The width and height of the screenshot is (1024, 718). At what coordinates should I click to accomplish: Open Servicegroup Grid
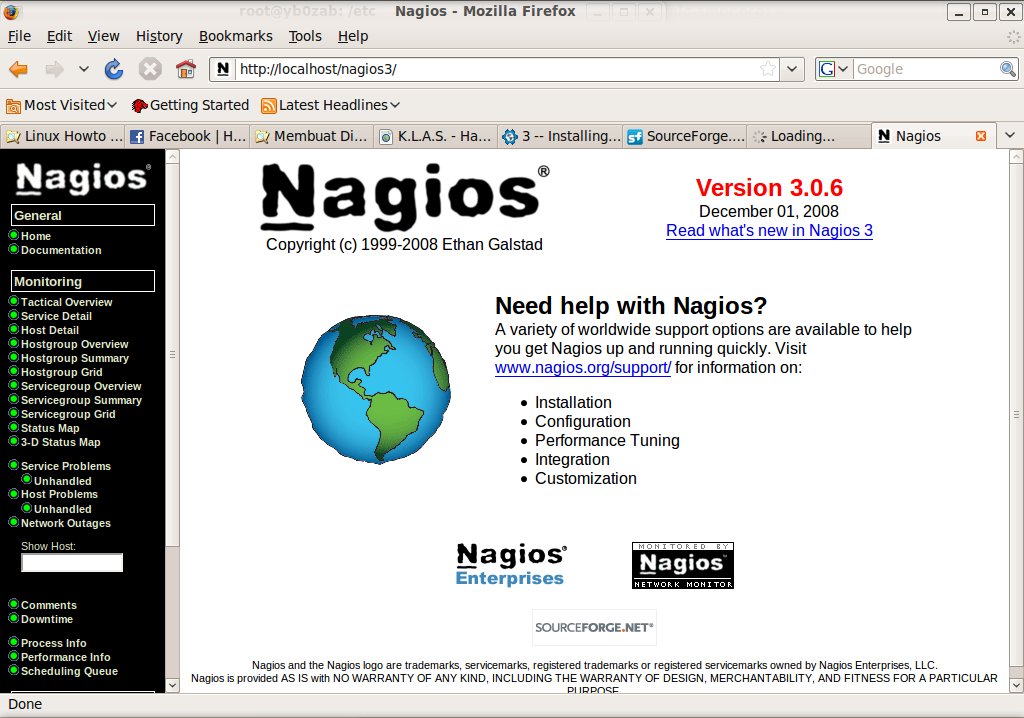[68, 414]
